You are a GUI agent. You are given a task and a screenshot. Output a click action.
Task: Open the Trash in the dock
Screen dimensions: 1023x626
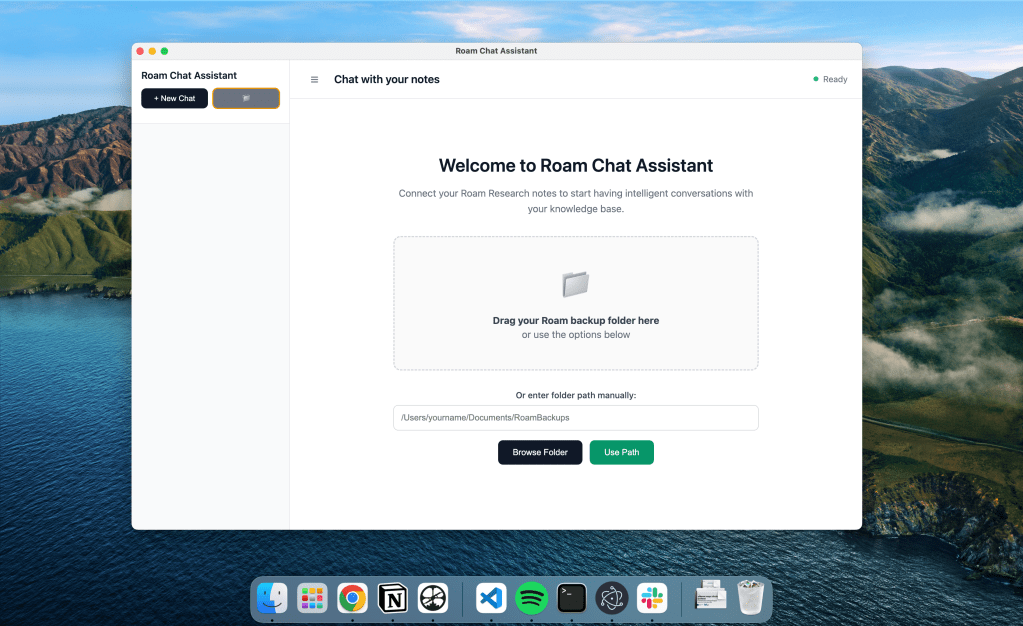pyautogui.click(x=751, y=598)
